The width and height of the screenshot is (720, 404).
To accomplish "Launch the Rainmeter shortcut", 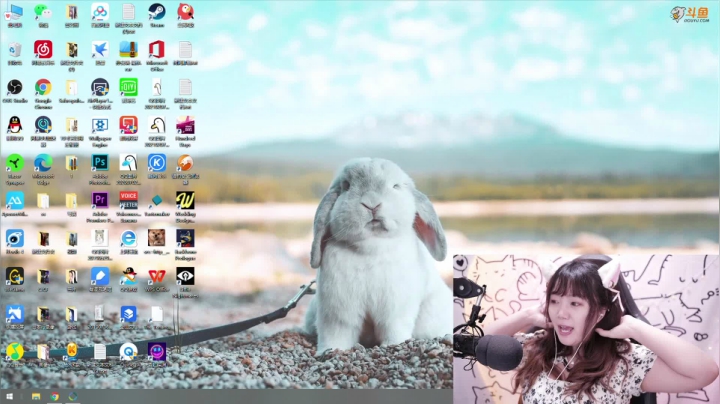I will (x=157, y=201).
